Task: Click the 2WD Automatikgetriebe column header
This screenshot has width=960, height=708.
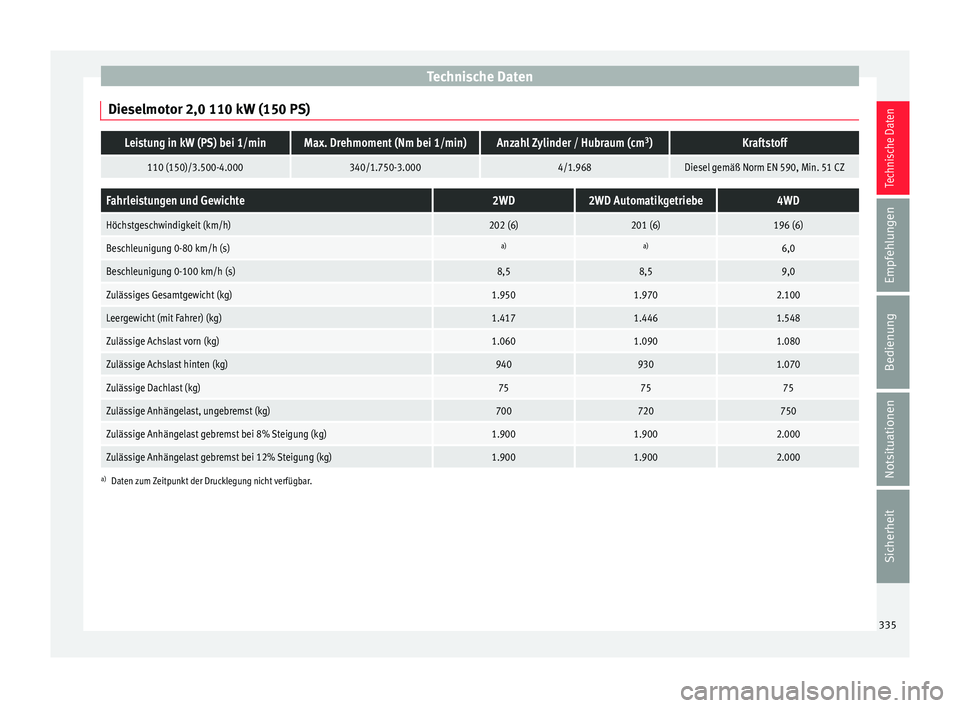Action: (x=645, y=200)
